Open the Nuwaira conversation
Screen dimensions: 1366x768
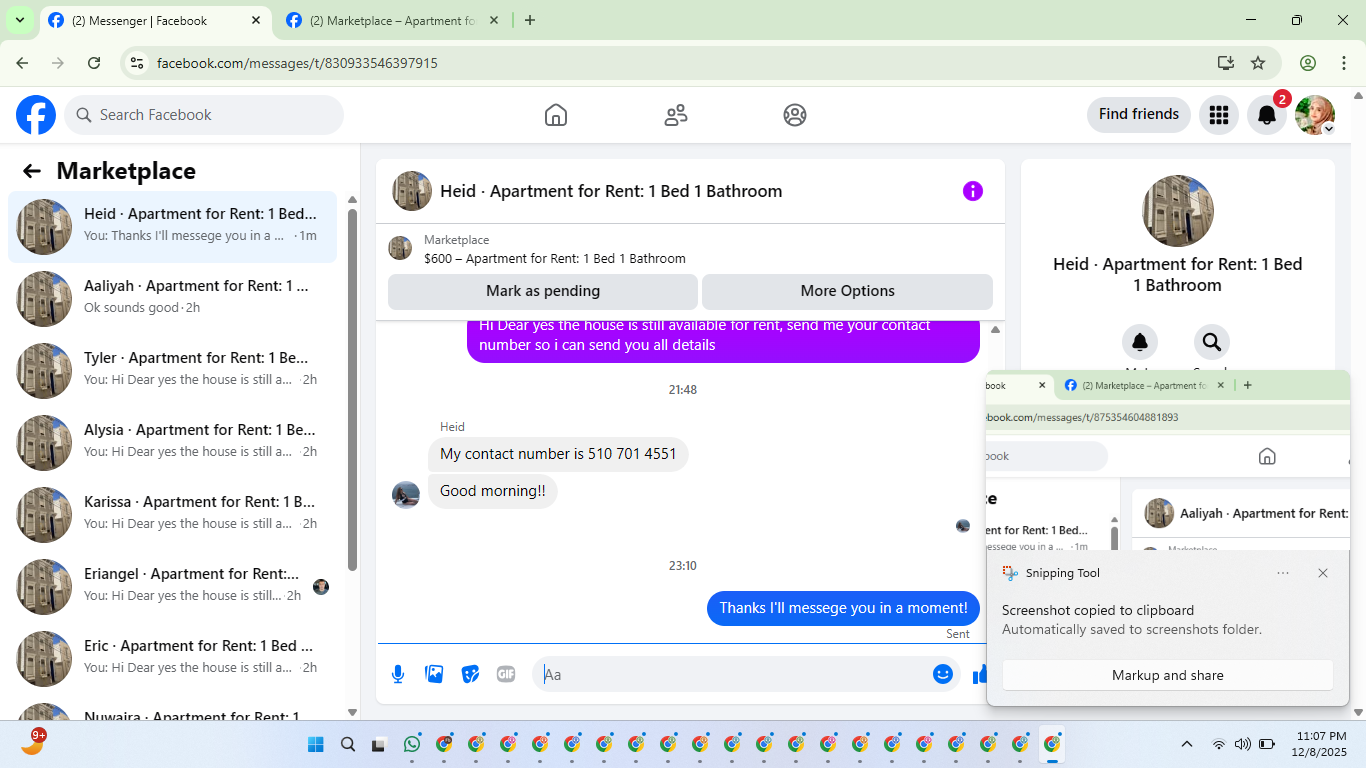pyautogui.click(x=173, y=709)
